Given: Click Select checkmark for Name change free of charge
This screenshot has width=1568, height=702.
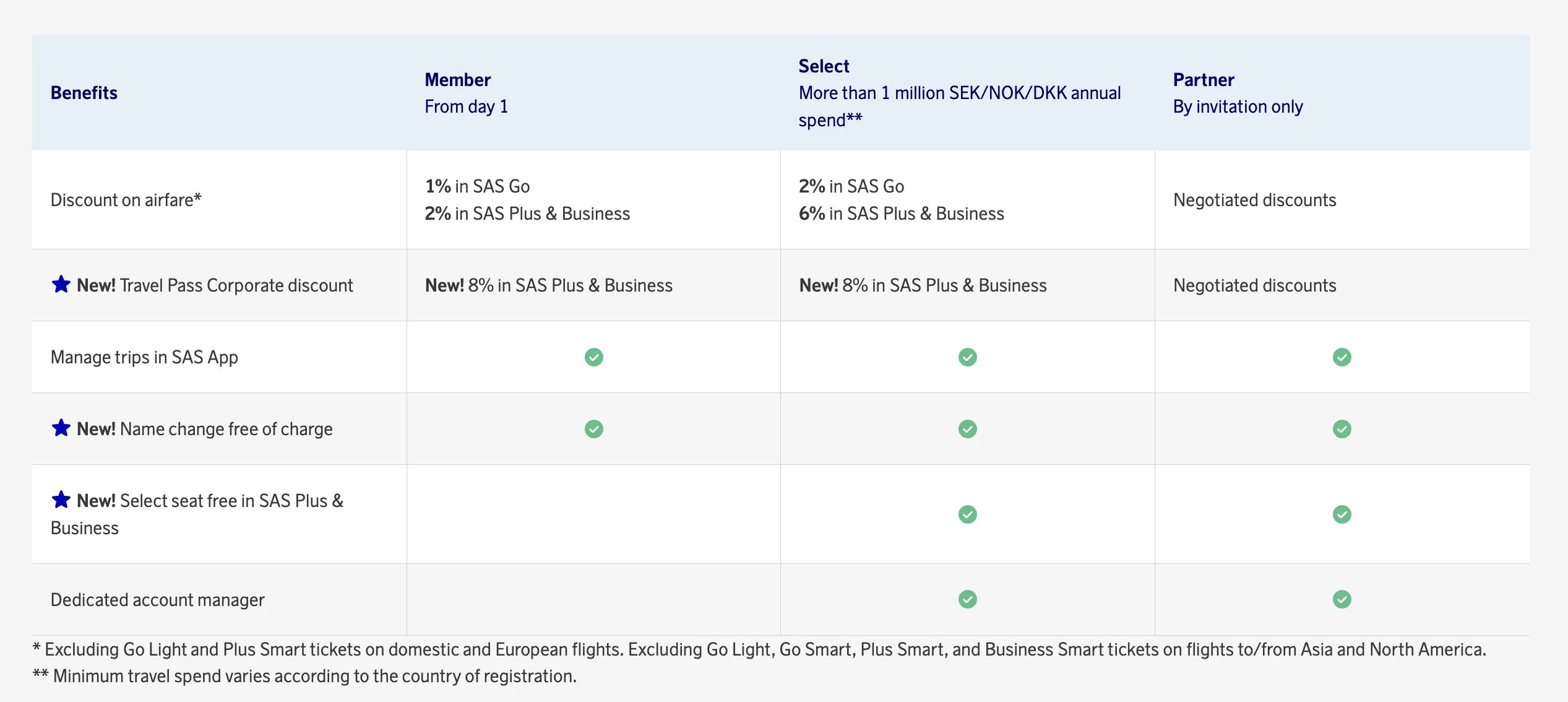Looking at the screenshot, I should [x=967, y=429].
